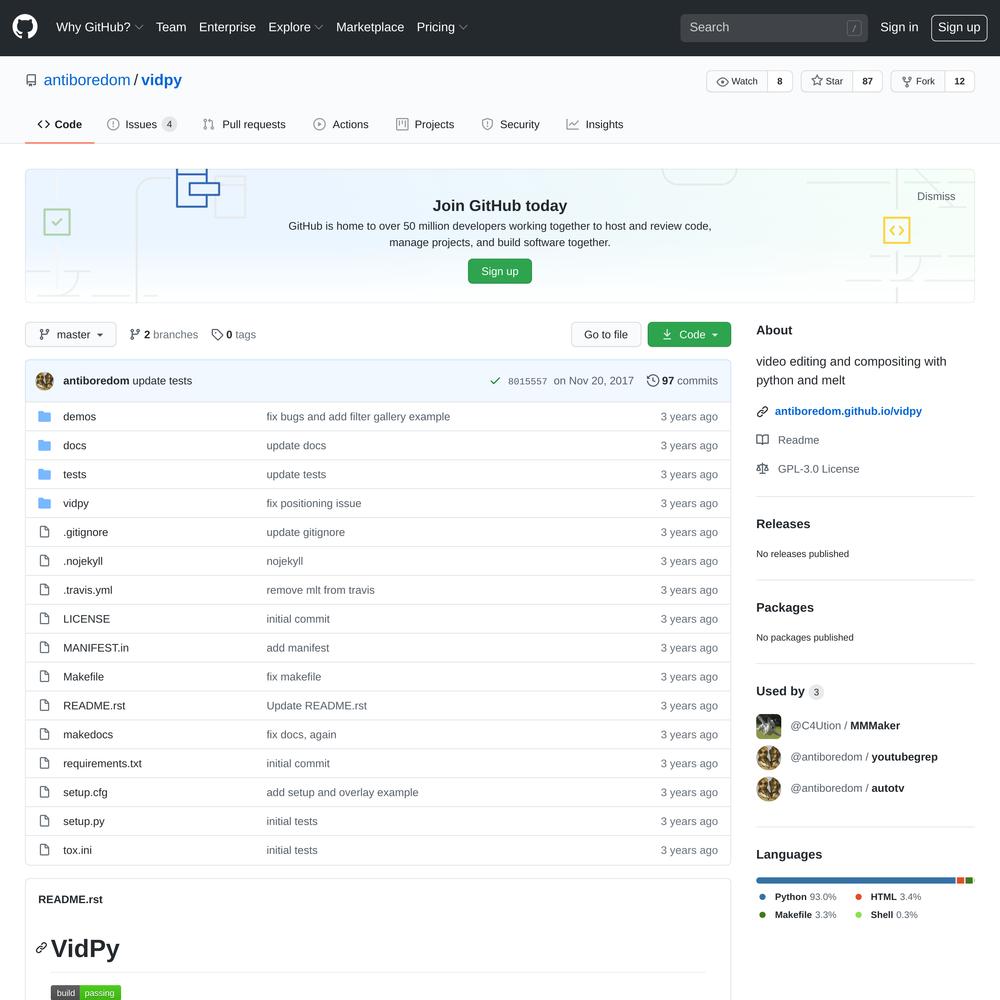This screenshot has width=1000, height=1000.
Task: Open the green Code download dropdown
Action: click(689, 335)
